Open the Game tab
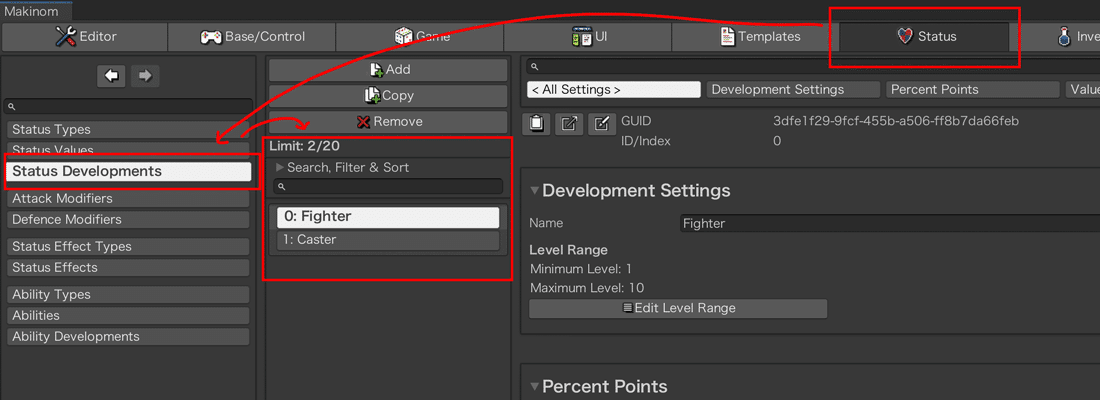Viewport: 1100px width, 400px height. click(420, 36)
